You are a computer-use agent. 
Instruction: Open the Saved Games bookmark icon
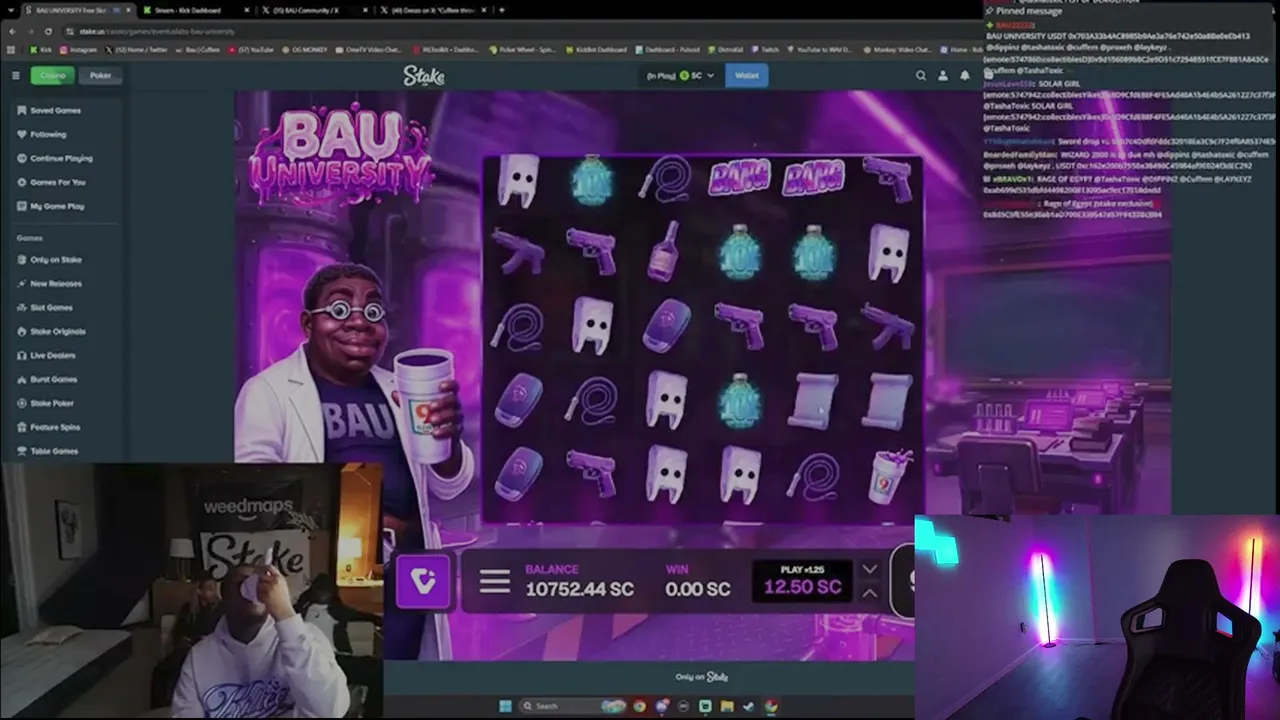[22, 110]
